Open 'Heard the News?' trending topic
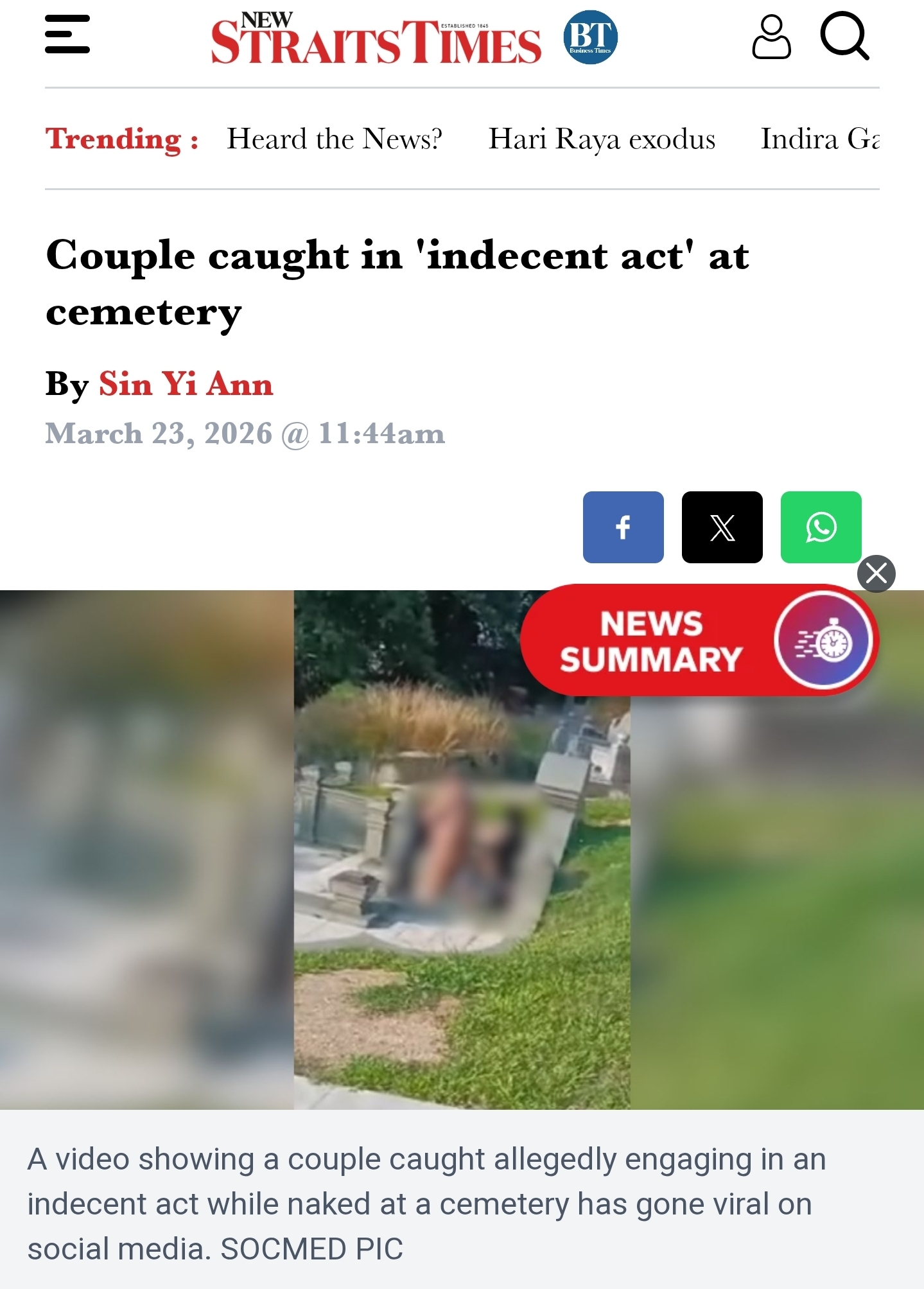This screenshot has height=1289, width=924. pyautogui.click(x=335, y=139)
